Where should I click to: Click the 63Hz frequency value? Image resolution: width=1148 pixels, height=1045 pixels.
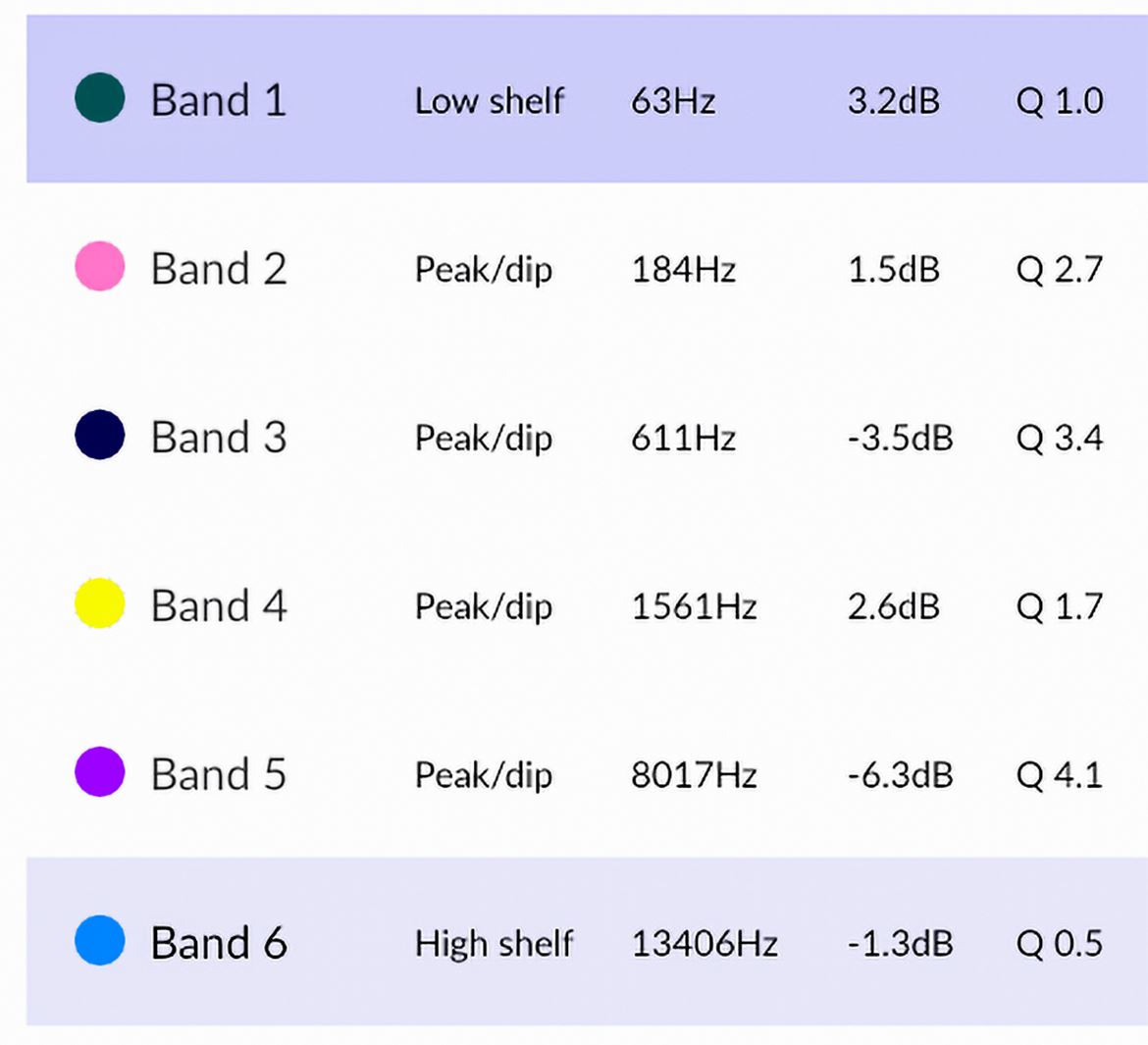click(x=673, y=100)
